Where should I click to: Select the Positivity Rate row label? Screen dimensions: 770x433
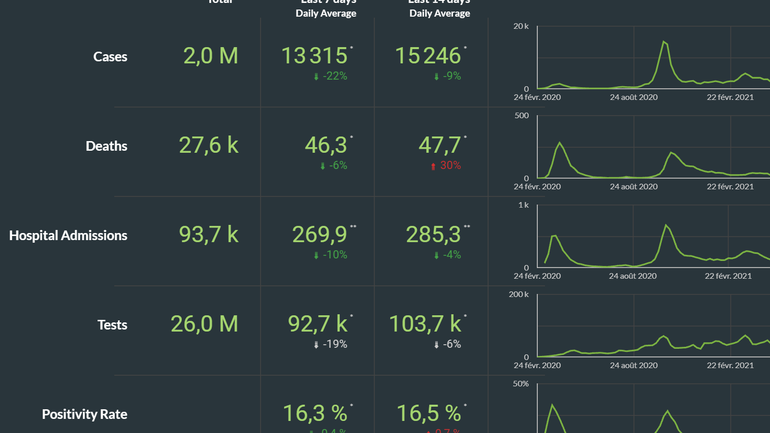(x=85, y=414)
